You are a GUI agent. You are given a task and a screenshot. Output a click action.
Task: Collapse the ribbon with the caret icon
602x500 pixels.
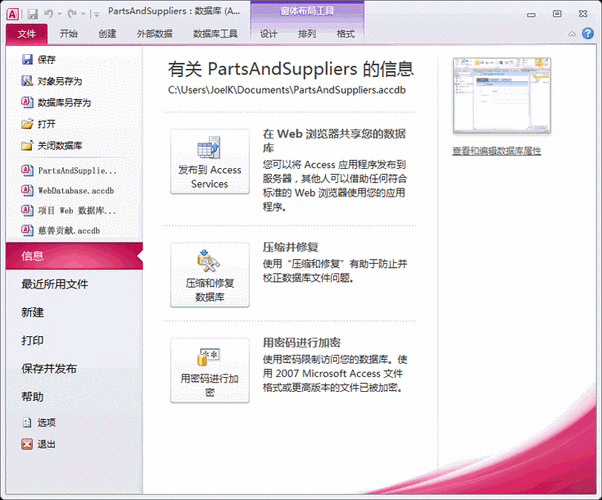[x=572, y=34]
